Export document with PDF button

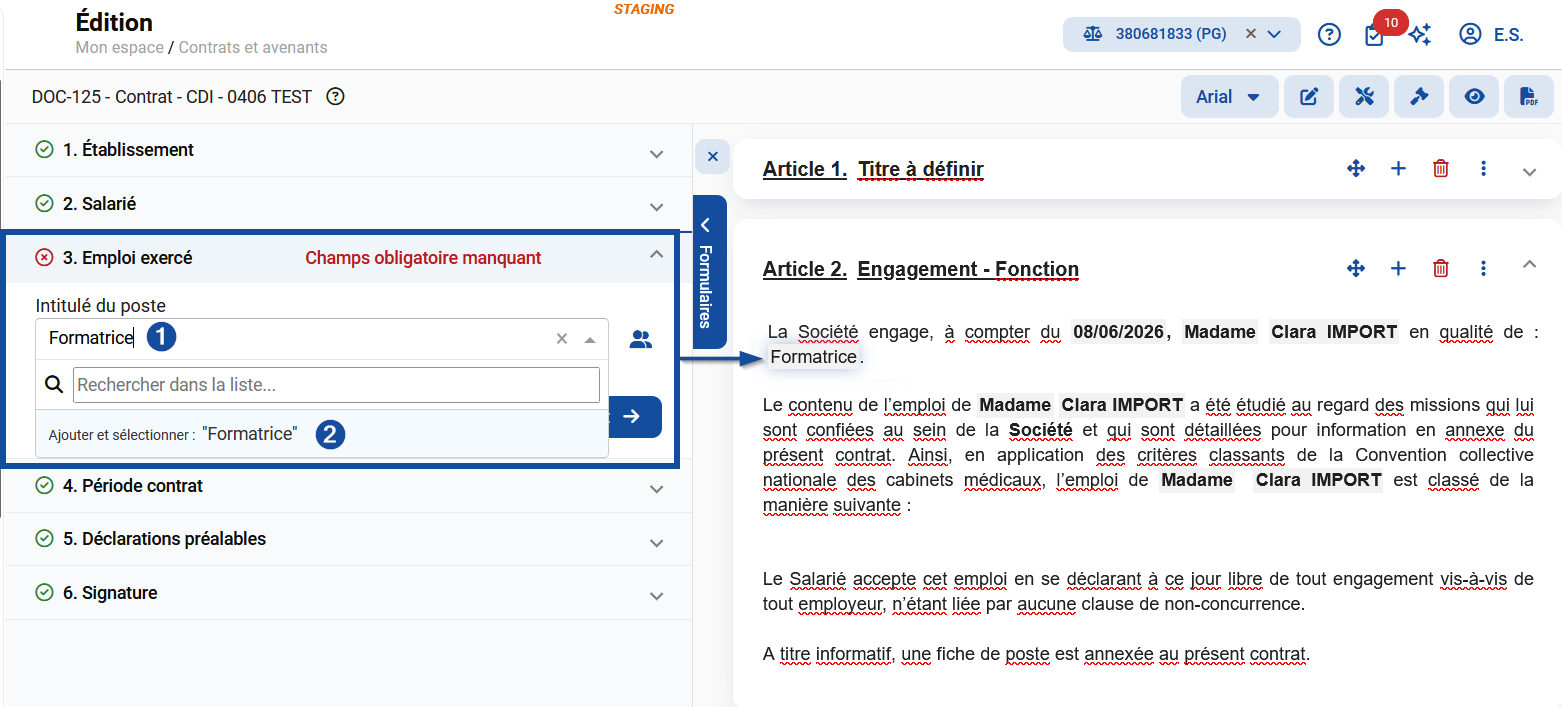pos(1529,97)
